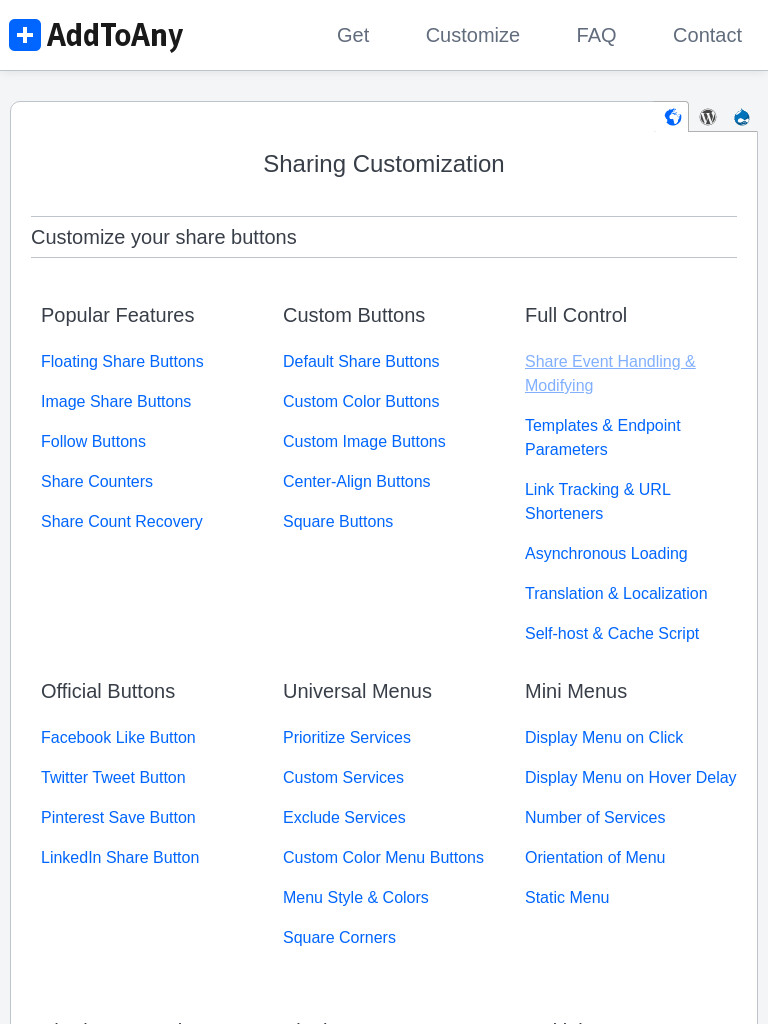The width and height of the screenshot is (768, 1024).
Task: Open Center-Align Buttons link
Action: click(357, 481)
